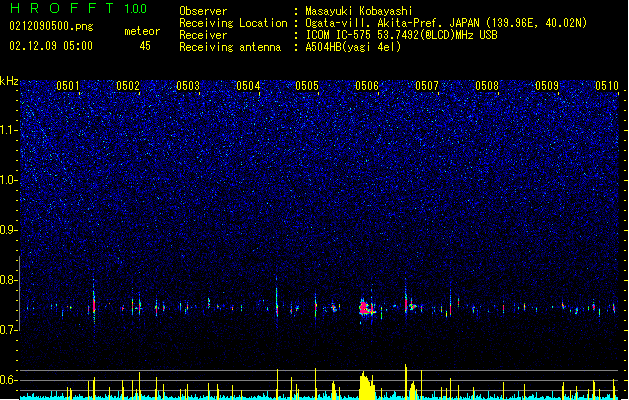Click the 0501 time marker
Viewport: 629px width, 400px height.
pos(68,86)
